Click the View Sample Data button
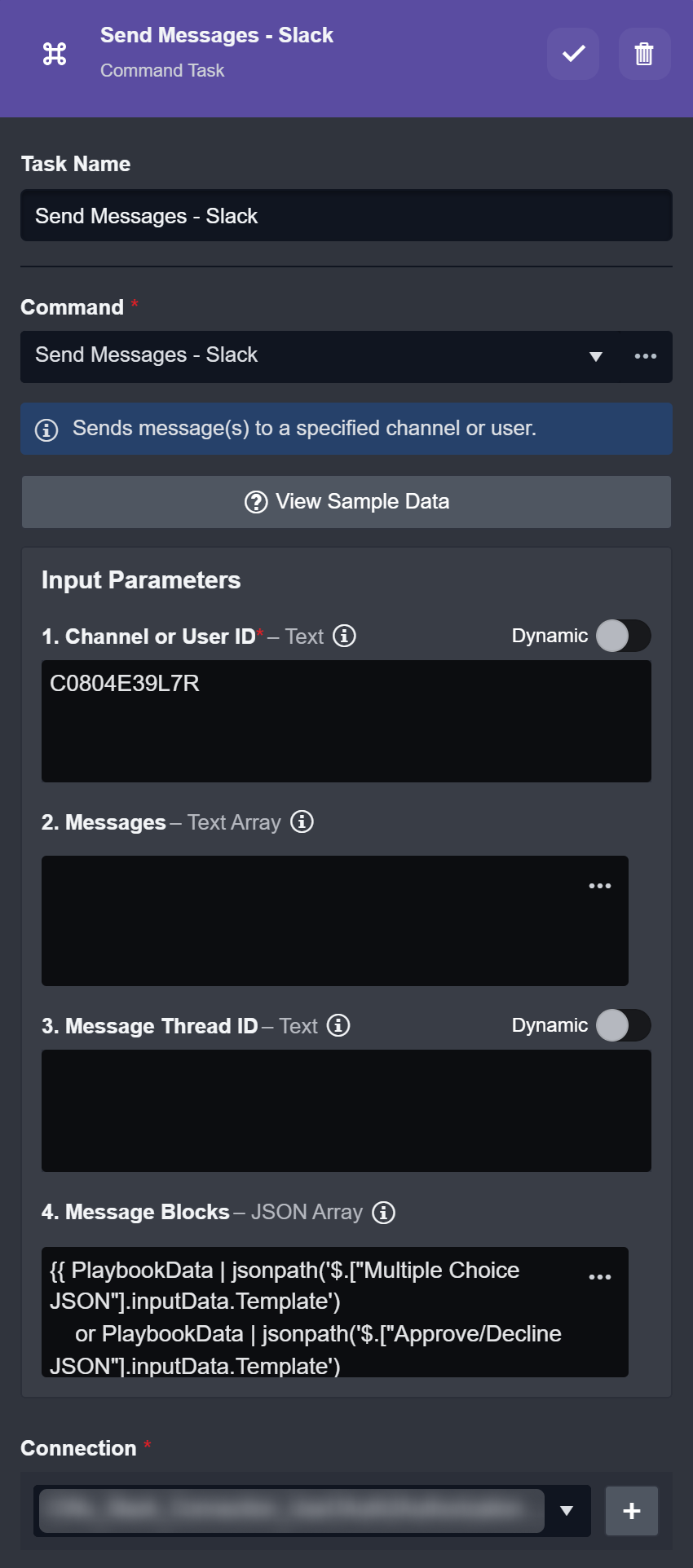The height and width of the screenshot is (1568, 693). pos(346,501)
